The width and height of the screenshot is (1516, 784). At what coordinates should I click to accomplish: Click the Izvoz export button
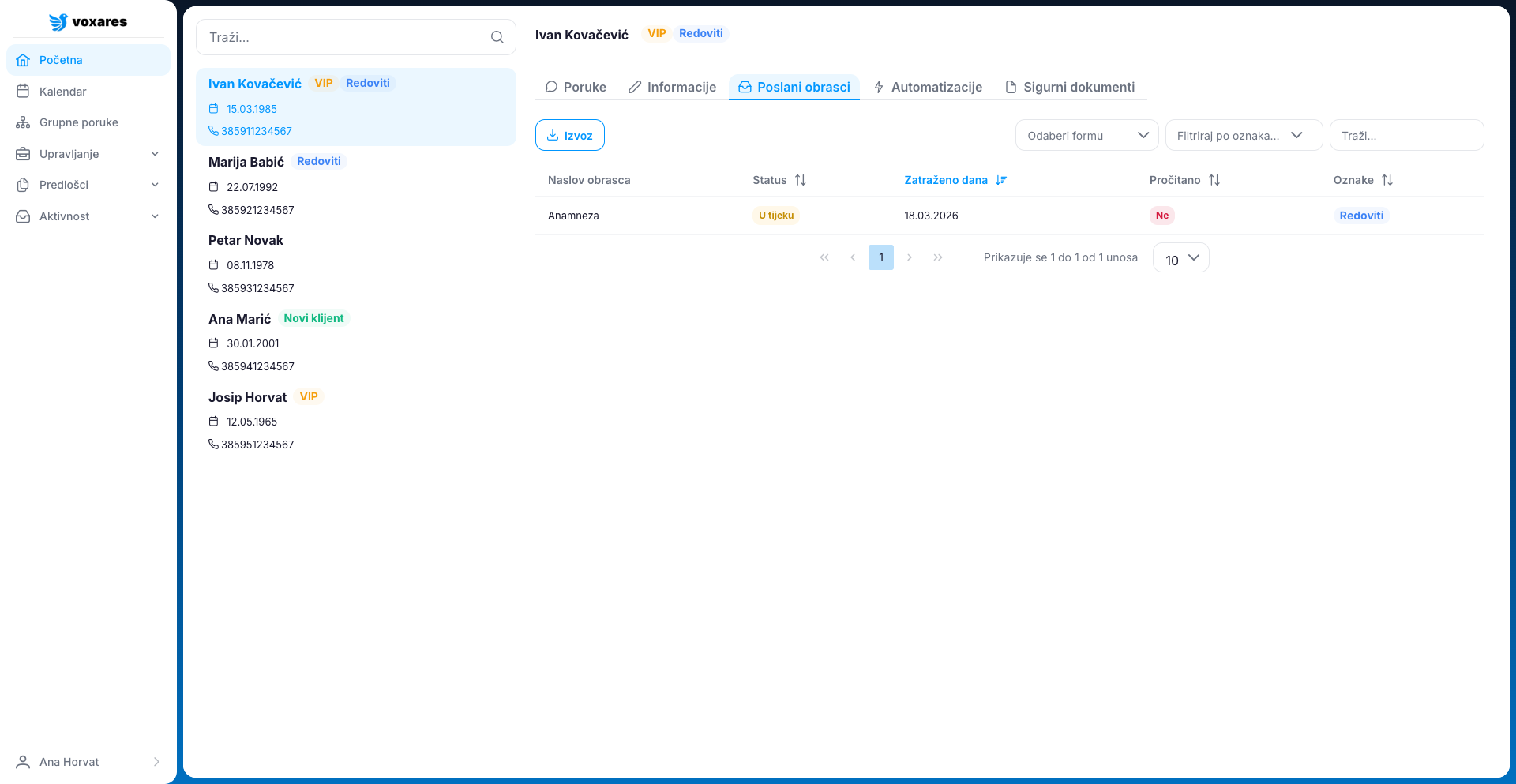point(569,135)
